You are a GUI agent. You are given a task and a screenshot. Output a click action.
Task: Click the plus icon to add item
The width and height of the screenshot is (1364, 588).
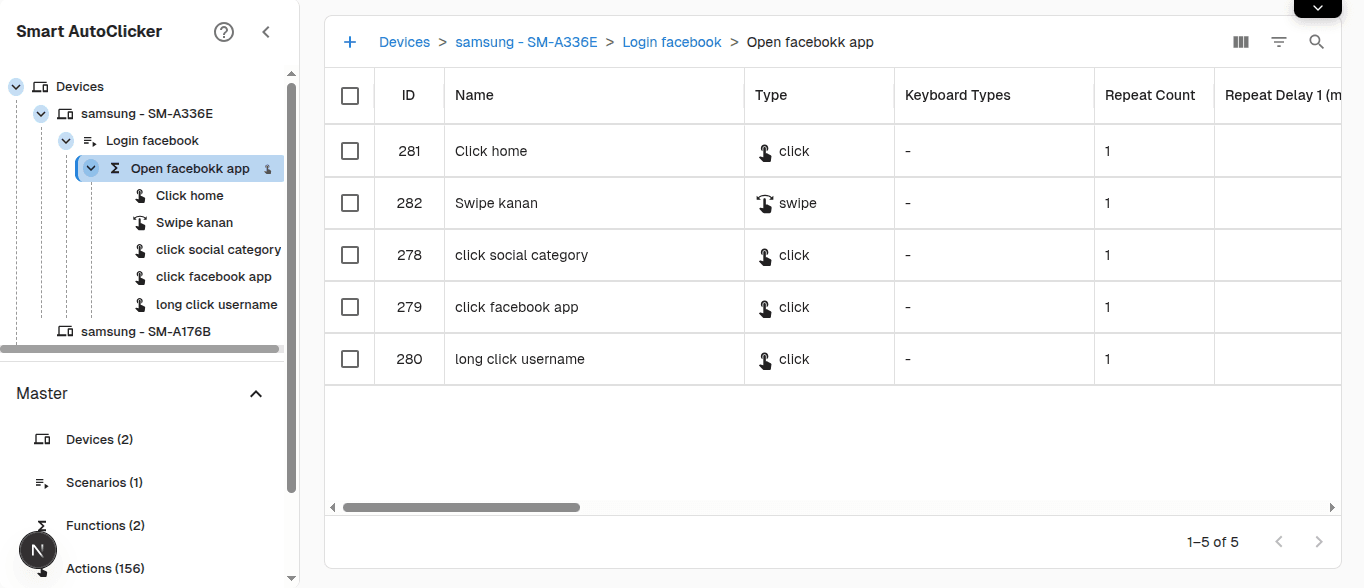(350, 42)
